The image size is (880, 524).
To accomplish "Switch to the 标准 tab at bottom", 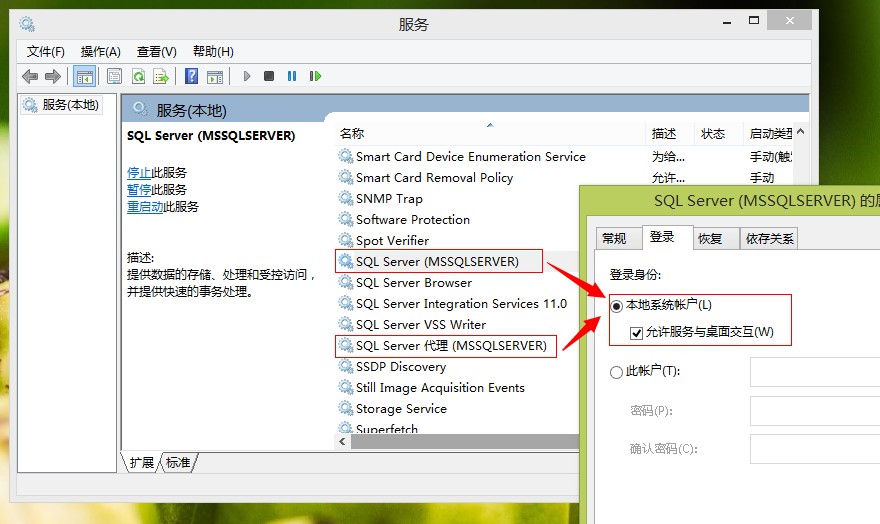I will point(178,462).
